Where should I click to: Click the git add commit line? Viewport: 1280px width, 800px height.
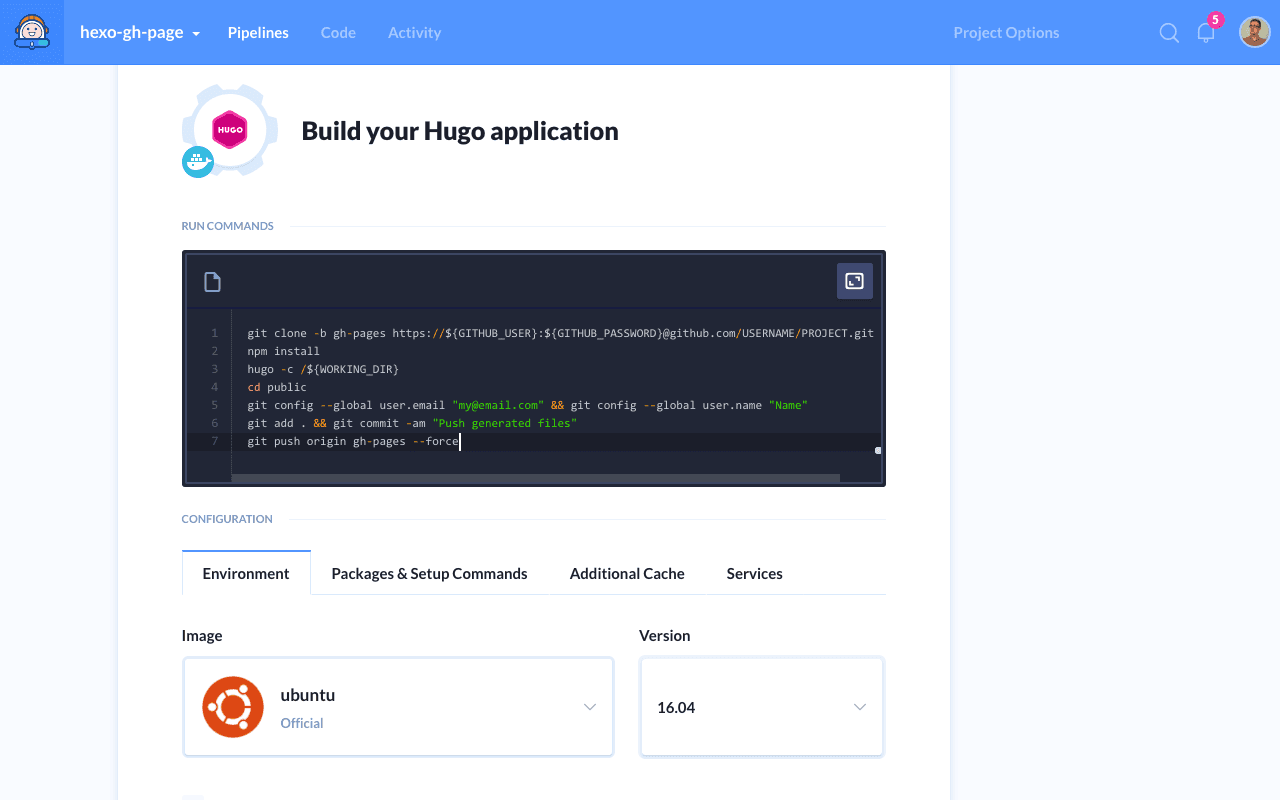[412, 423]
